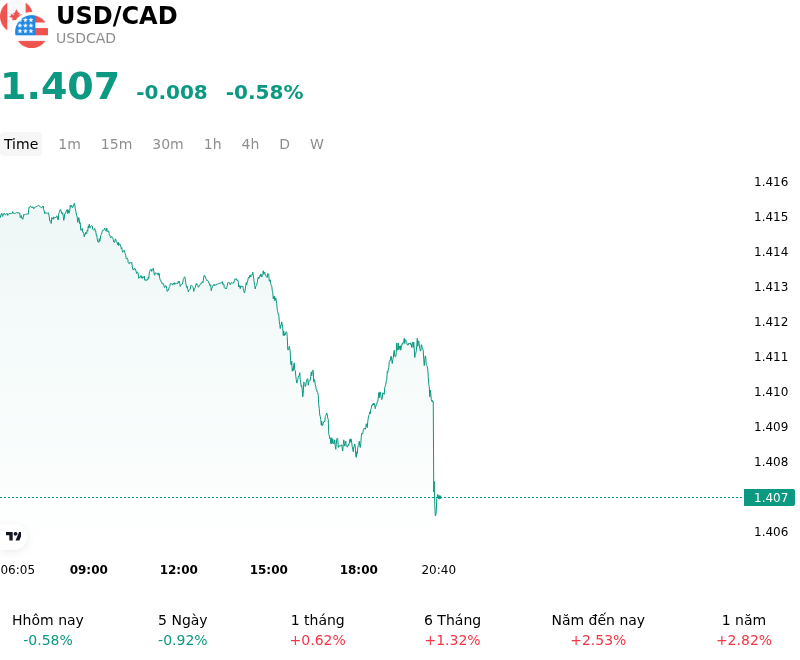Select the 1 năm performance range

coord(744,630)
